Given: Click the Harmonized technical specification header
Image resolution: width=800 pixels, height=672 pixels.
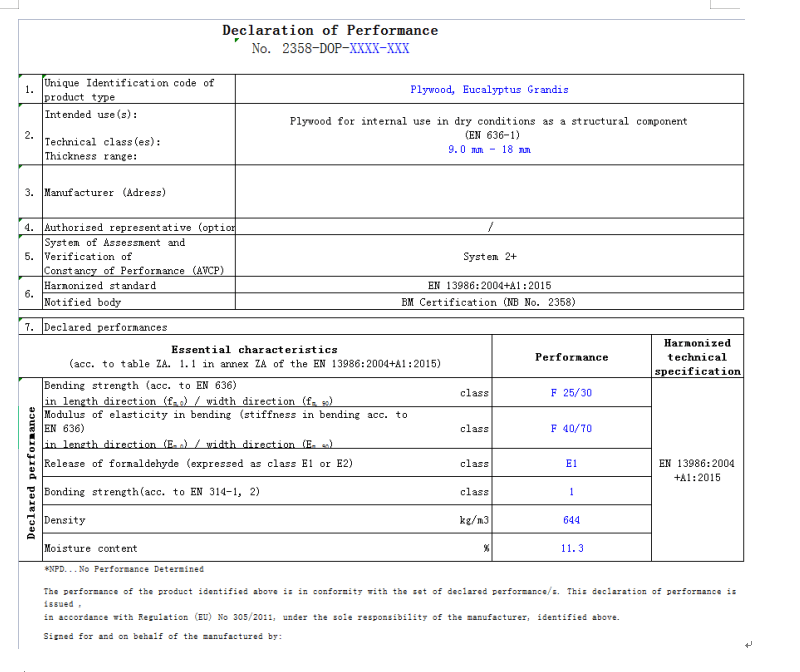Looking at the screenshot, I should pos(698,357).
